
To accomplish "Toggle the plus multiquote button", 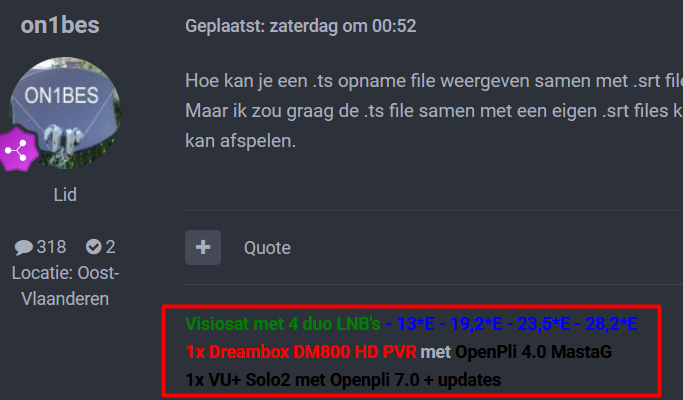I will 203,247.
